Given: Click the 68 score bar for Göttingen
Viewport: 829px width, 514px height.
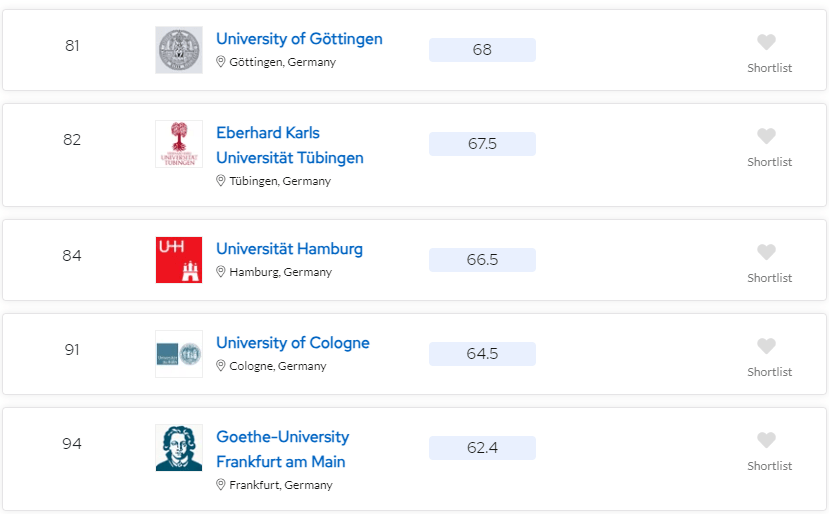Looking at the screenshot, I should pos(482,50).
